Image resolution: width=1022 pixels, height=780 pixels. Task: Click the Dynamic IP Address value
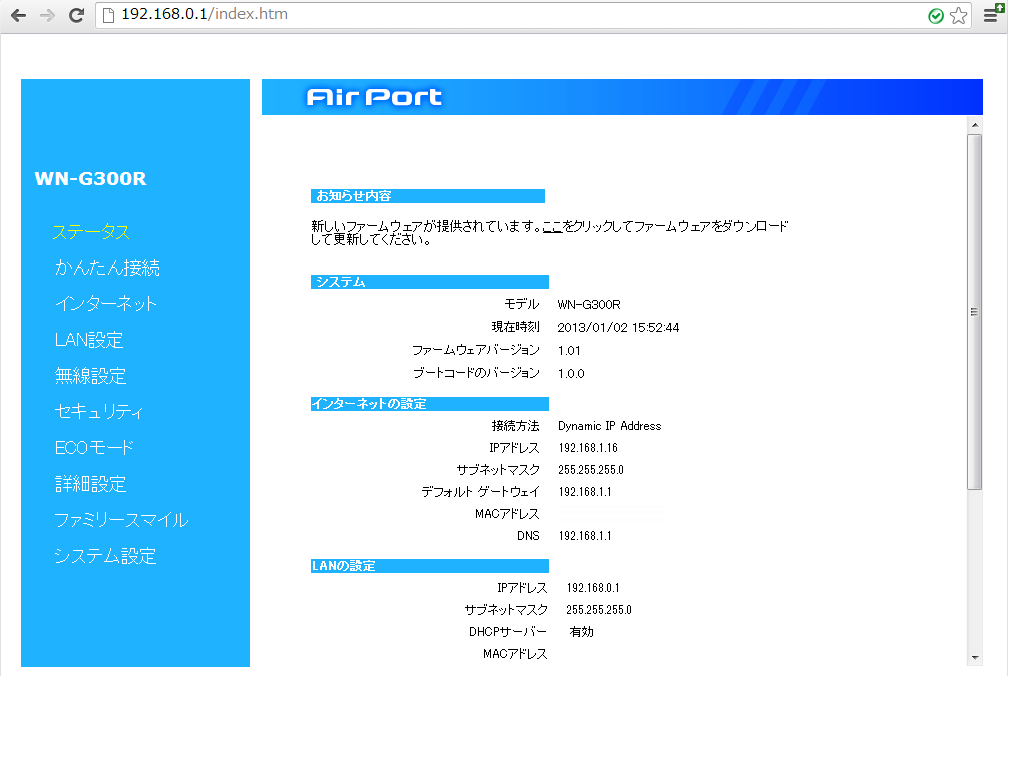pos(609,426)
